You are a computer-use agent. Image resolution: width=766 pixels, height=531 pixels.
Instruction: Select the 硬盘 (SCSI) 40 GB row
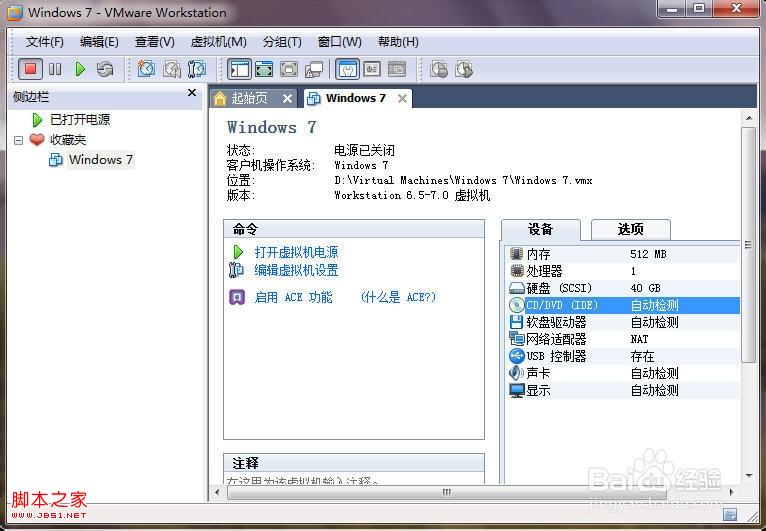623,288
